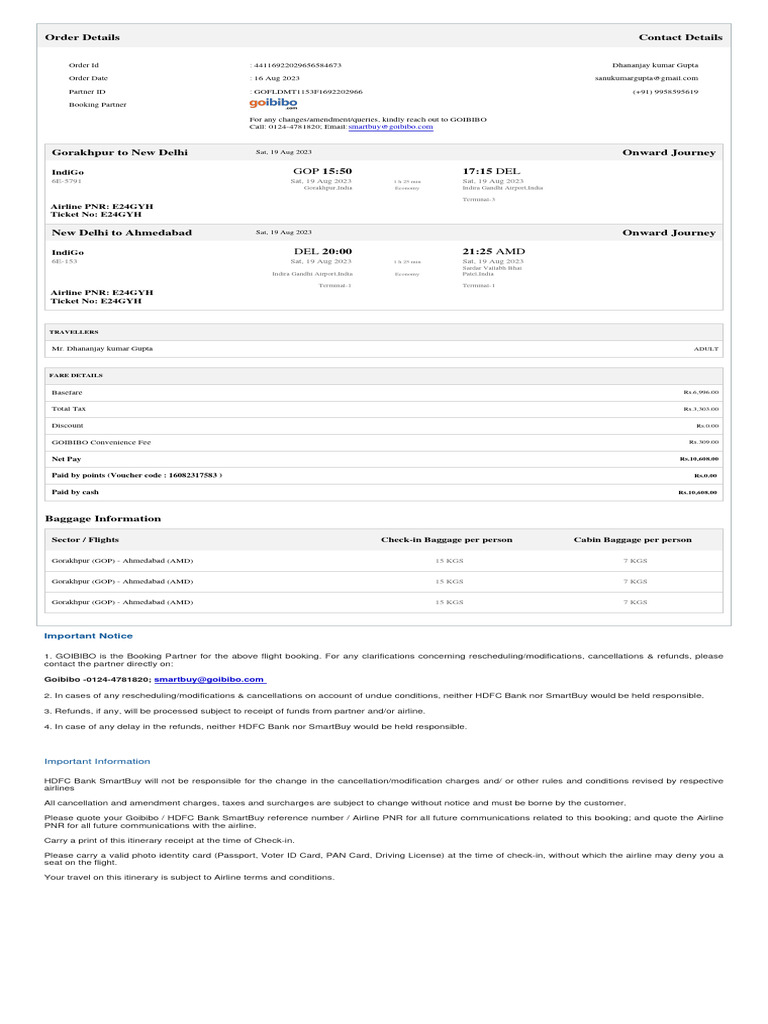Click the contact name Dhananjay kumar Gupta at top
The height and width of the screenshot is (1024, 768).
655,65
